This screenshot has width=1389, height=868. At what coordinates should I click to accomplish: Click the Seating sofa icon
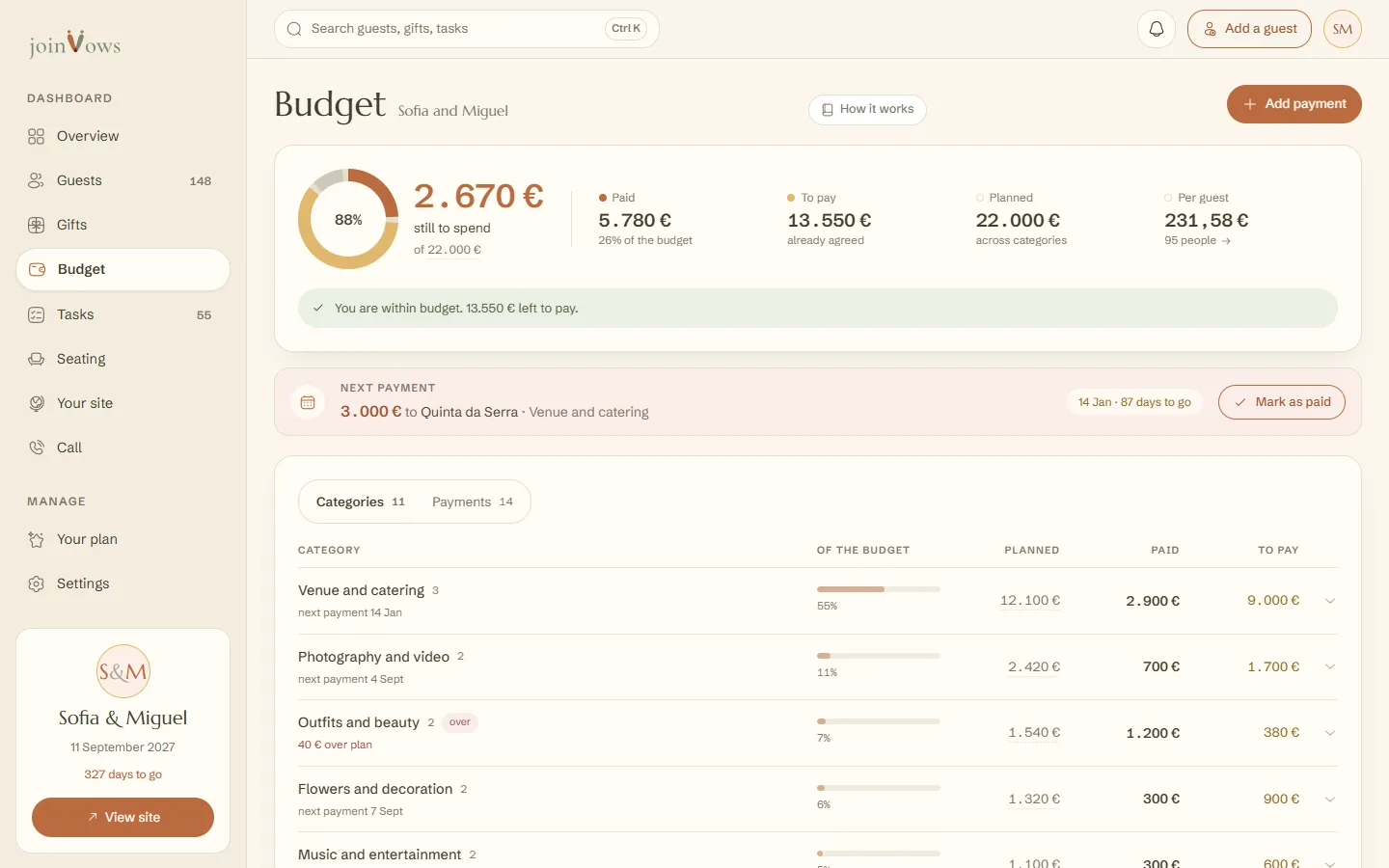point(37,359)
